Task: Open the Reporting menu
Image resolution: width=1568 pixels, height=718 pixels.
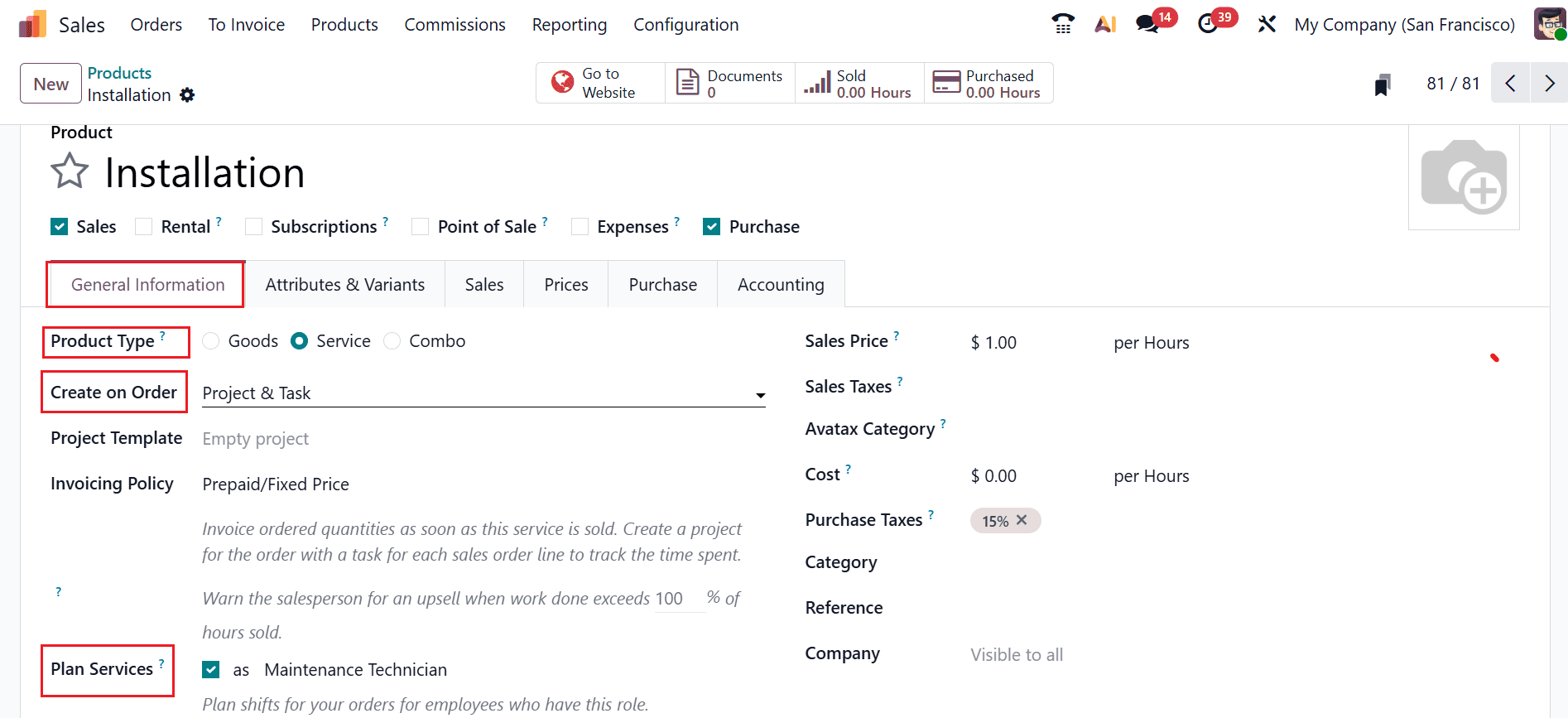Action: coord(570,25)
